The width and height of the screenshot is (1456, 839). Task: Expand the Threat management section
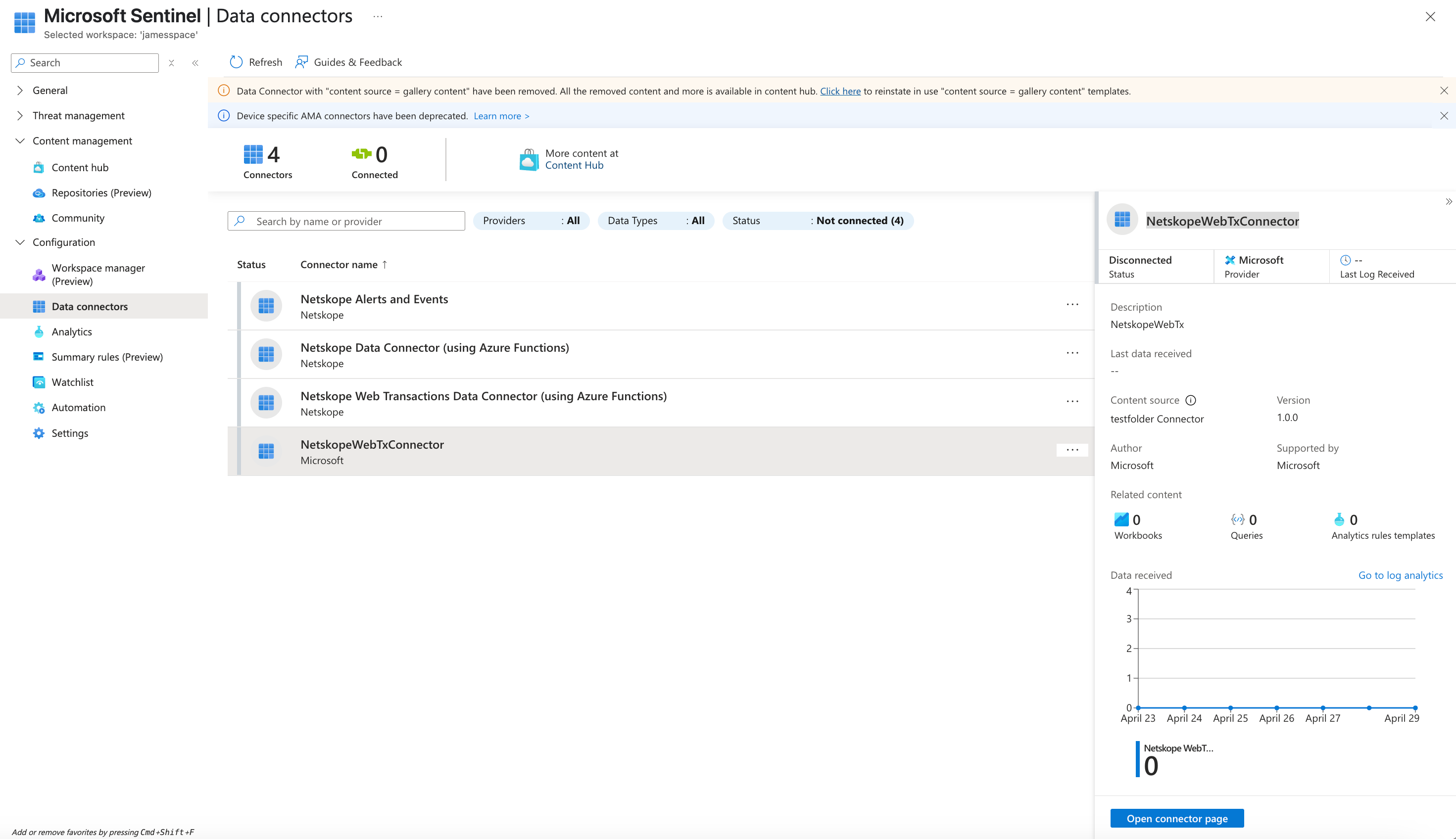pyautogui.click(x=20, y=116)
